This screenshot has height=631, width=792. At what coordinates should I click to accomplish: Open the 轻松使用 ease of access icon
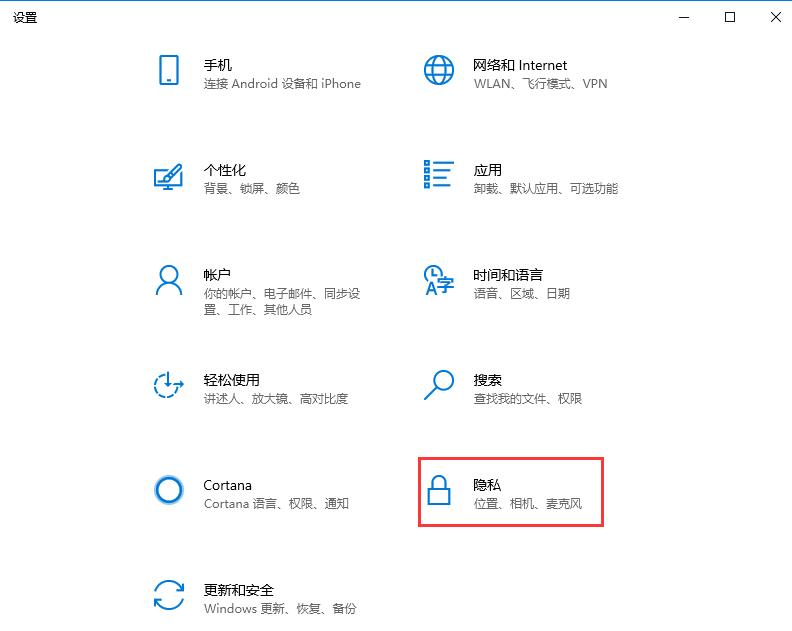[168, 385]
